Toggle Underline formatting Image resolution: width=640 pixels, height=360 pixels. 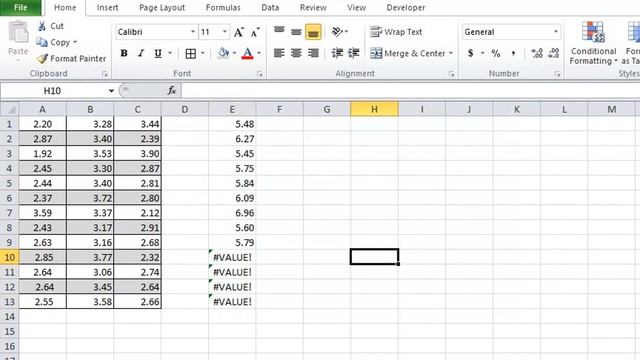click(158, 53)
